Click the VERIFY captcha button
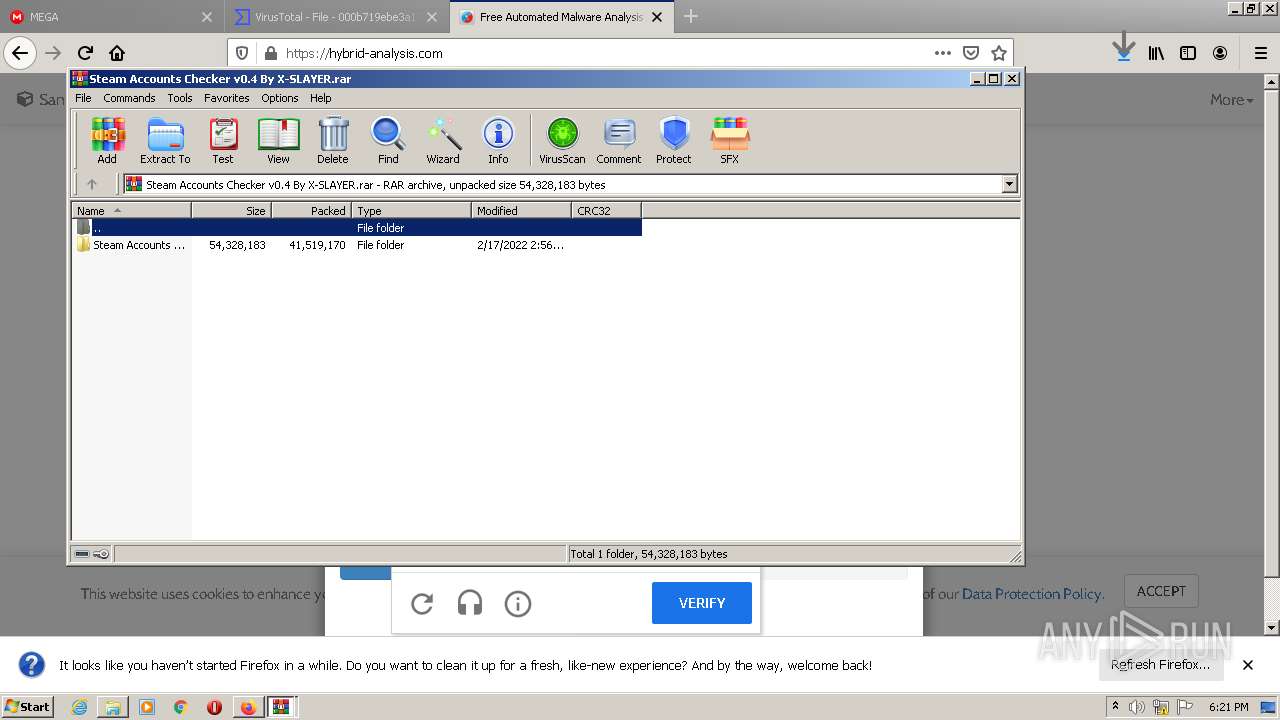 [701, 603]
